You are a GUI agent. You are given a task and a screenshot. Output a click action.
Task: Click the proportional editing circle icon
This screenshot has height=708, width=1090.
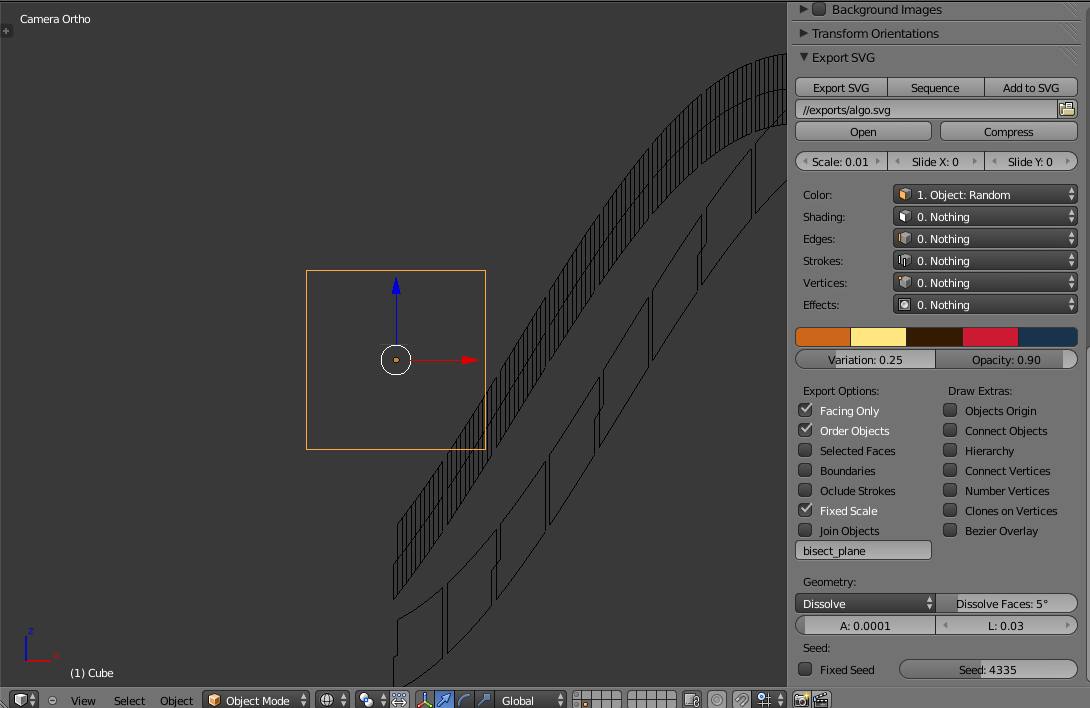[717, 700]
